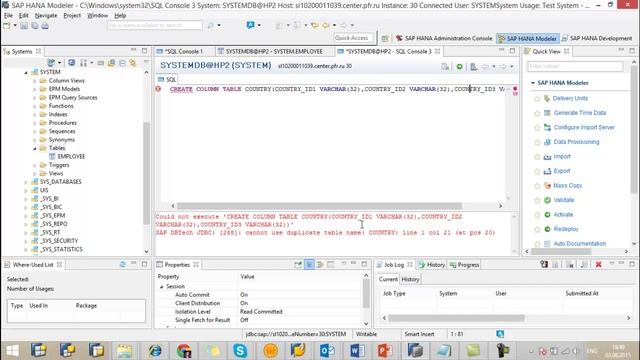
Task: Open PowerPoint from the taskbar
Action: click(x=385, y=351)
